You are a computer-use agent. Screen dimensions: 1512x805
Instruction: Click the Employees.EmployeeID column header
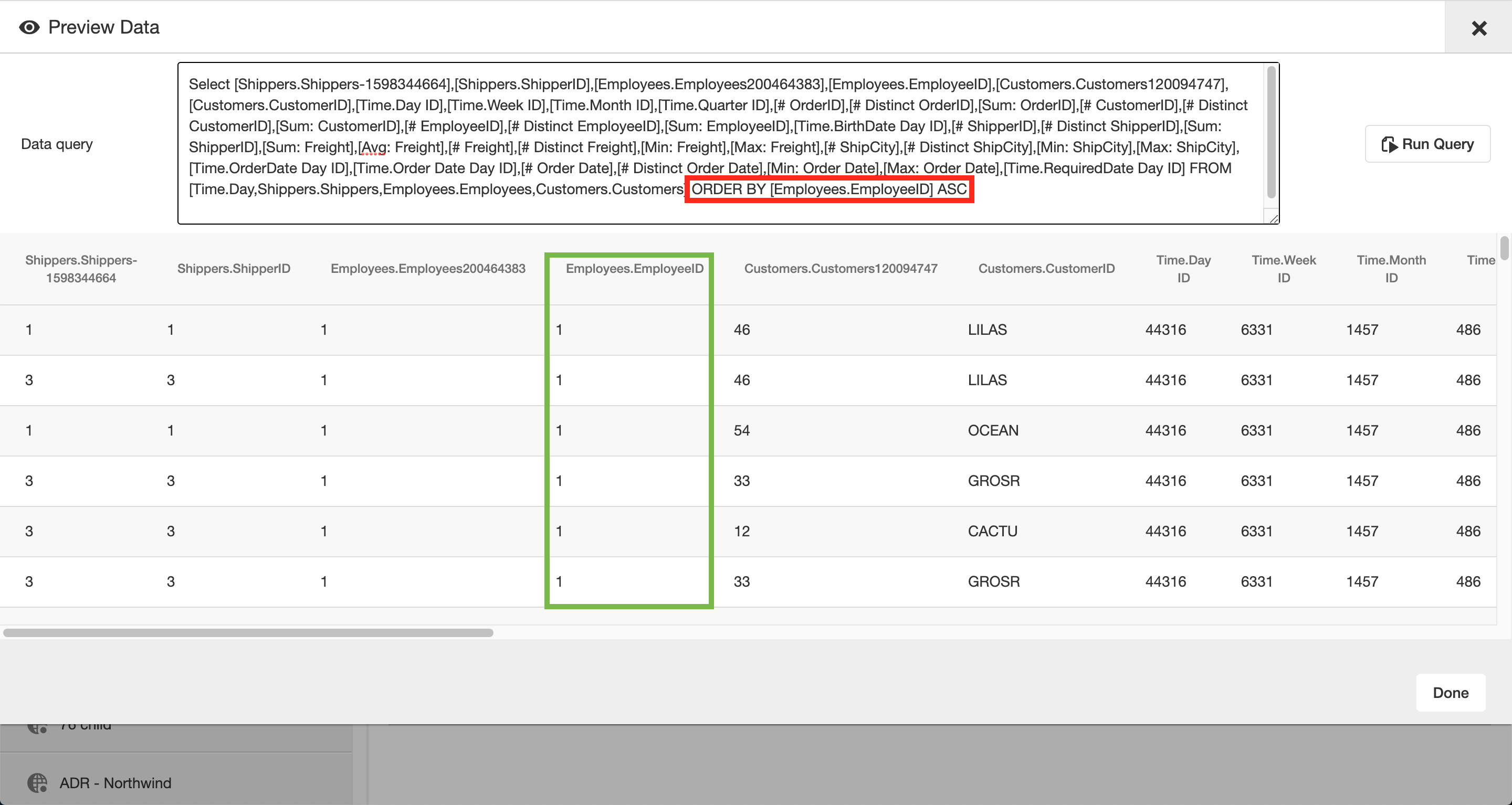635,269
